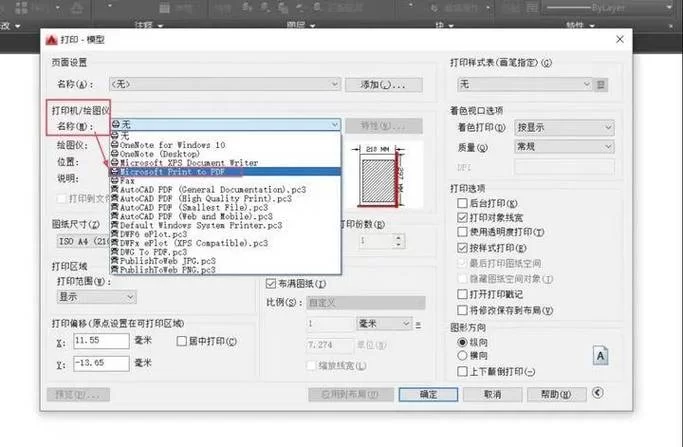The image size is (683, 447).
Task: Enable 打开打印戳记 checkbox
Action: coord(462,294)
